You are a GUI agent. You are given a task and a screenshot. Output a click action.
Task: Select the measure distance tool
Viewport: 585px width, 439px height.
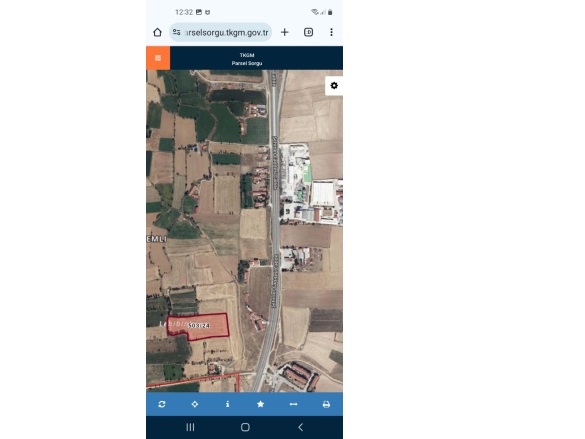[293, 404]
